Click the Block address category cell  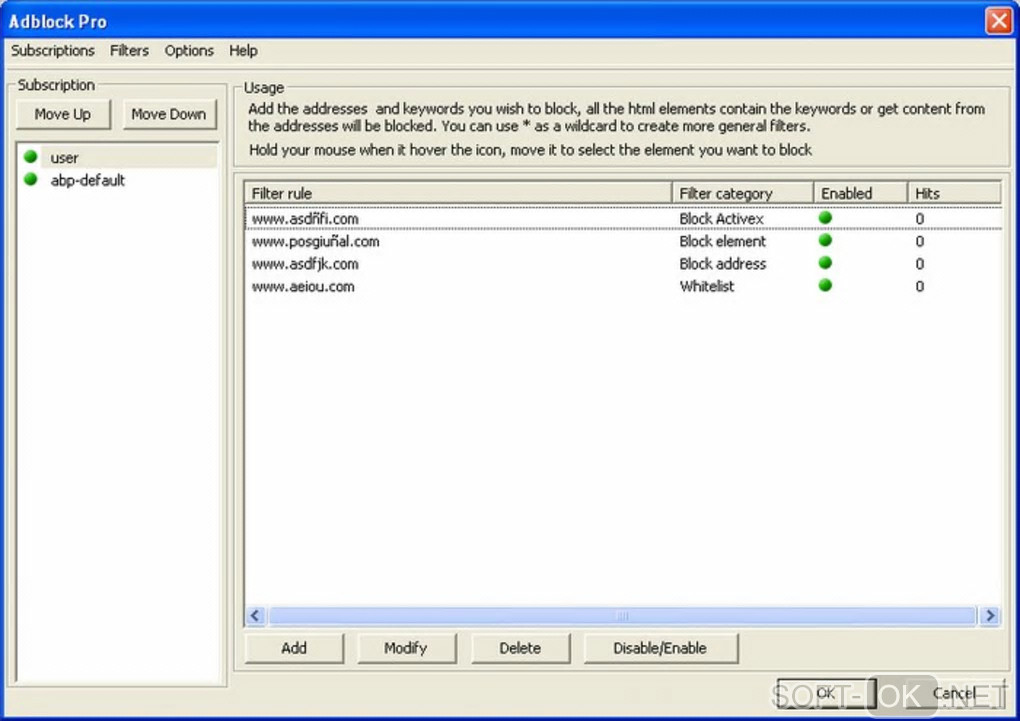pyautogui.click(x=723, y=264)
